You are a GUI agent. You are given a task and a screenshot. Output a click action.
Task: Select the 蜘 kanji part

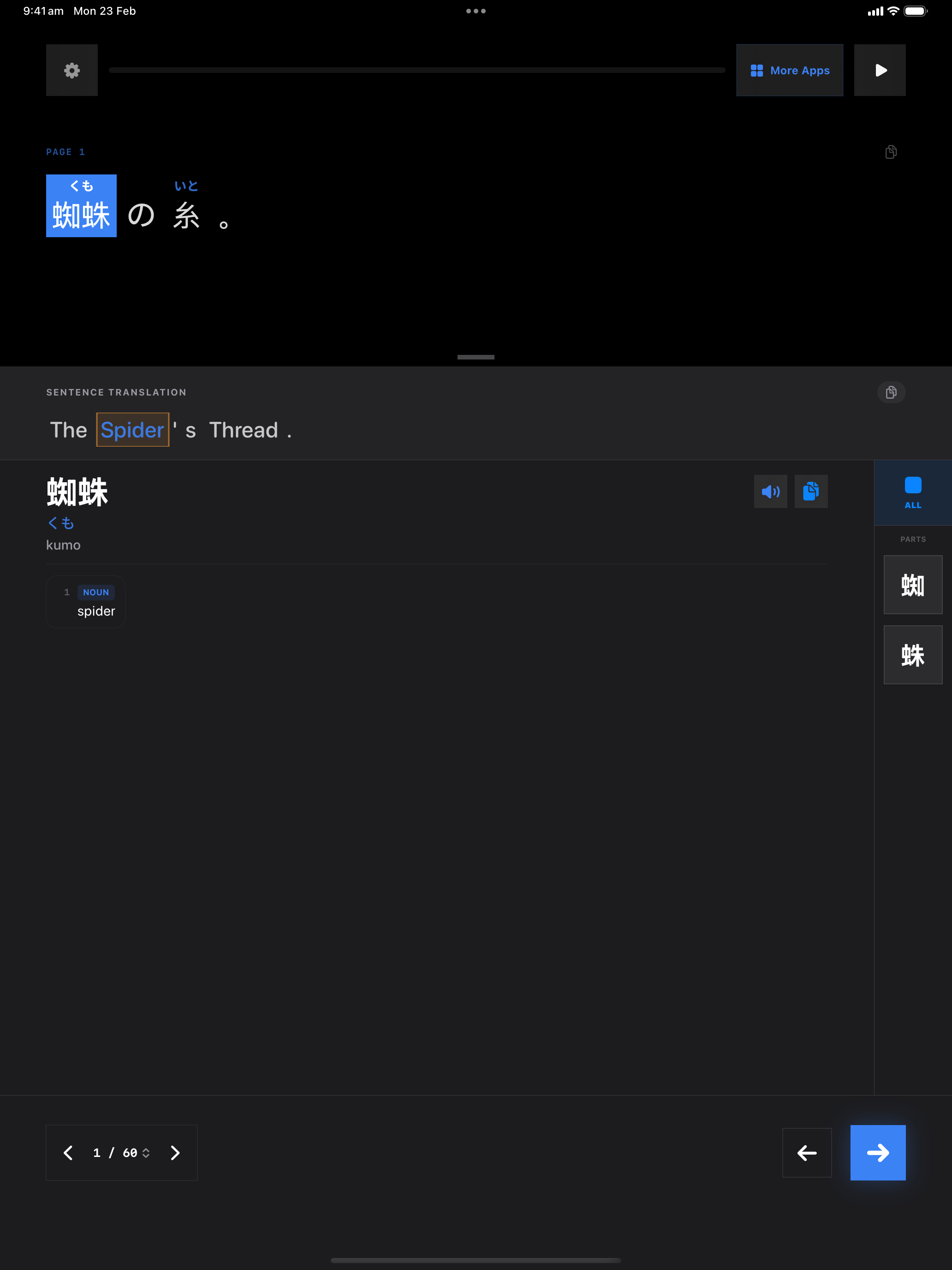click(x=912, y=585)
